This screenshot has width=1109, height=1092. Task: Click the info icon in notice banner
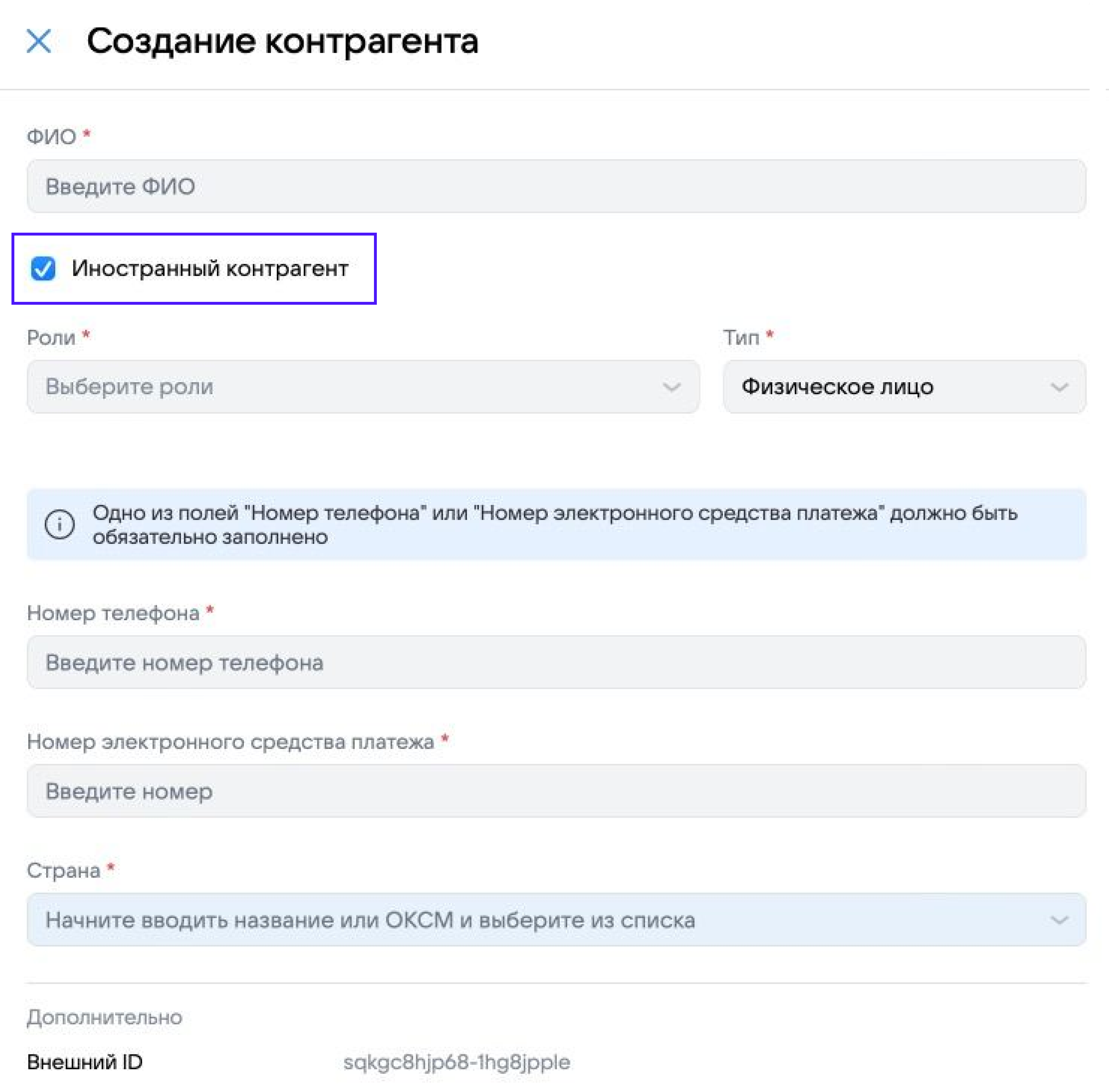60,524
